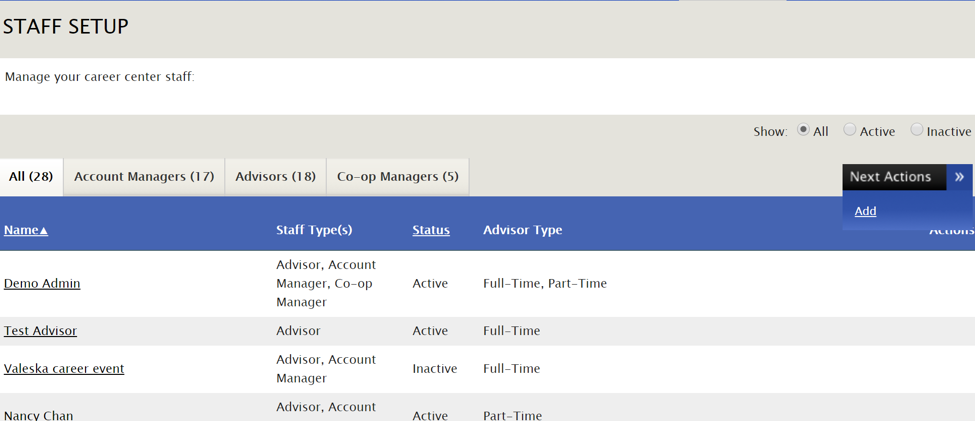The width and height of the screenshot is (975, 421).
Task: Select the All radio button
Action: coord(803,130)
